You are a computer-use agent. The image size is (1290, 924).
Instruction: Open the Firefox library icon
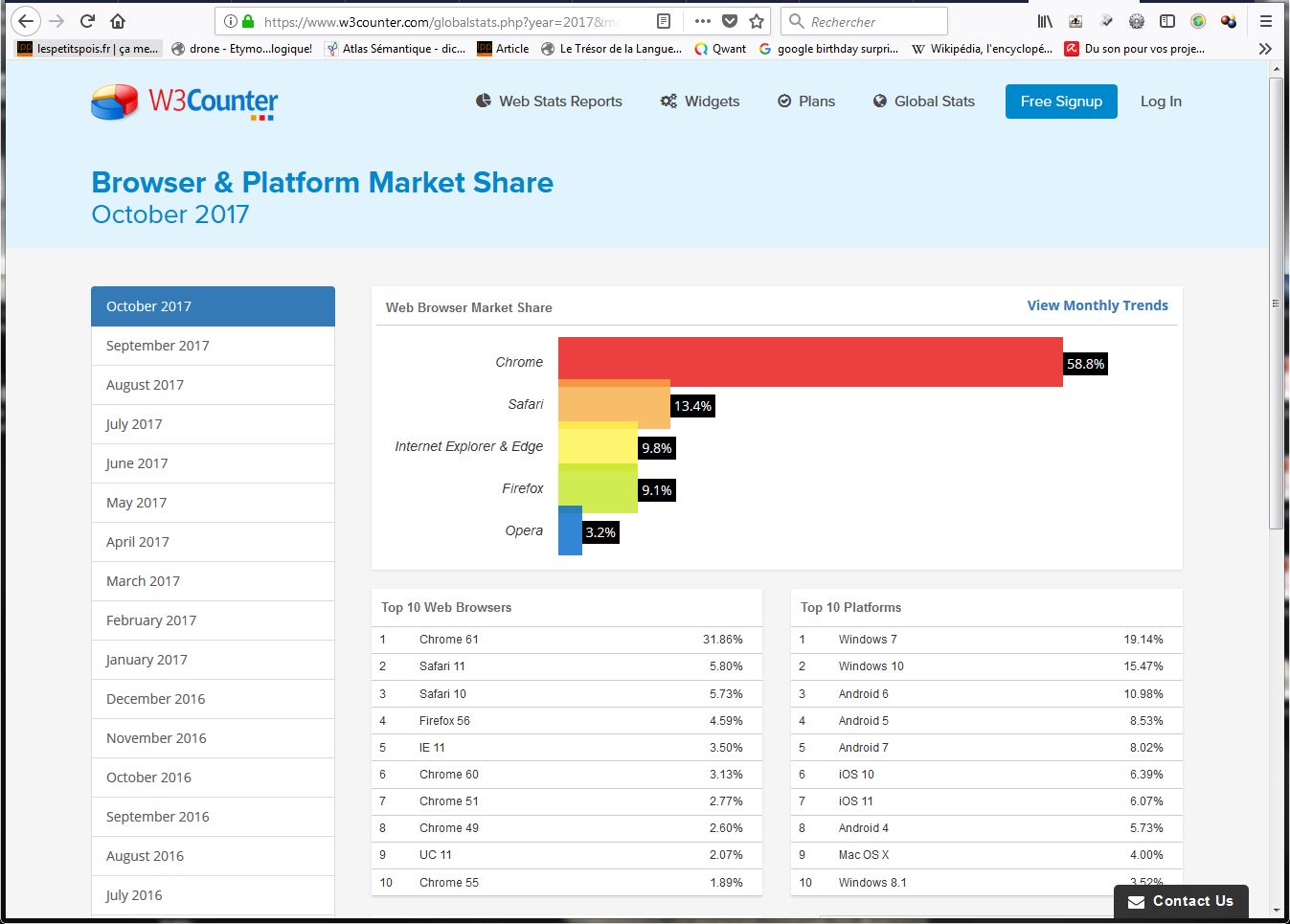point(1045,21)
